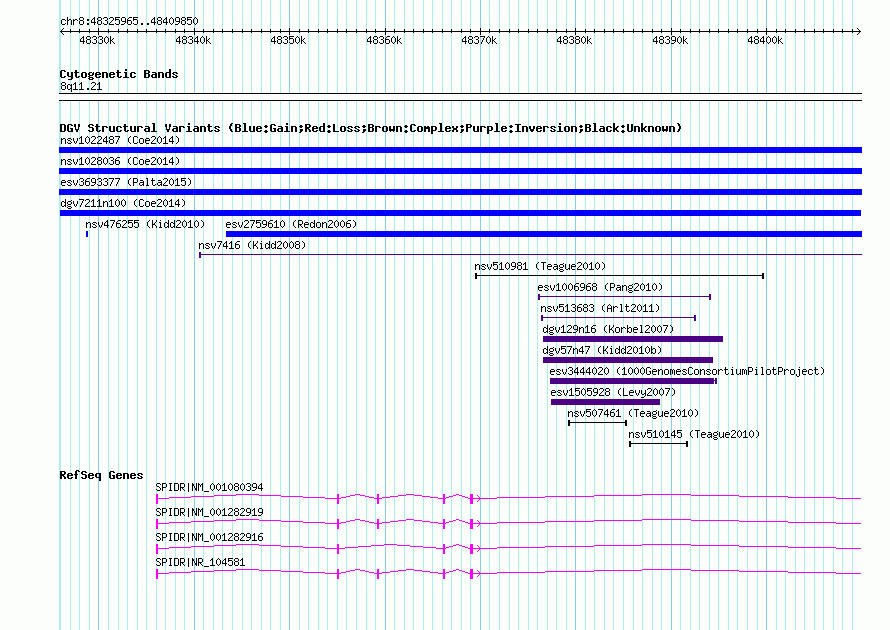Screen dimensions: 890x630
Task: Click the small nsv476255 (Kidd2010) variant marker
Action: [87, 234]
